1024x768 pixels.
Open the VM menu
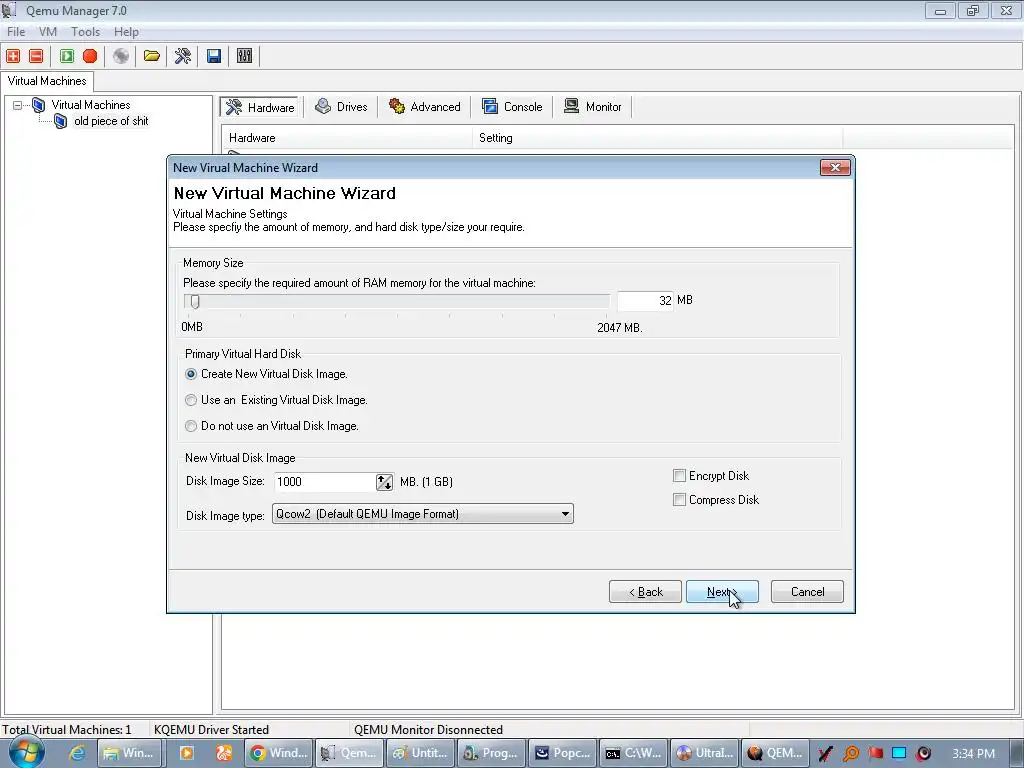pyautogui.click(x=48, y=31)
